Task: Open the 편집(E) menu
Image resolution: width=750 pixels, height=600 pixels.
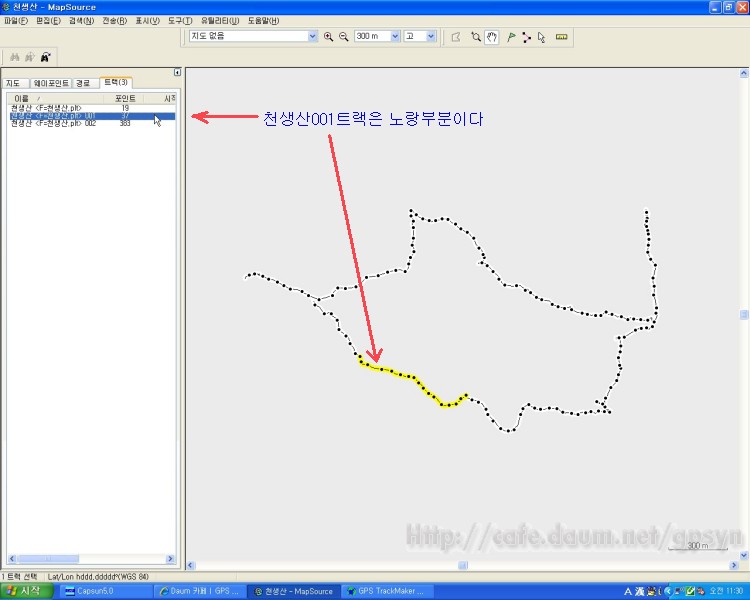Action: (48, 21)
